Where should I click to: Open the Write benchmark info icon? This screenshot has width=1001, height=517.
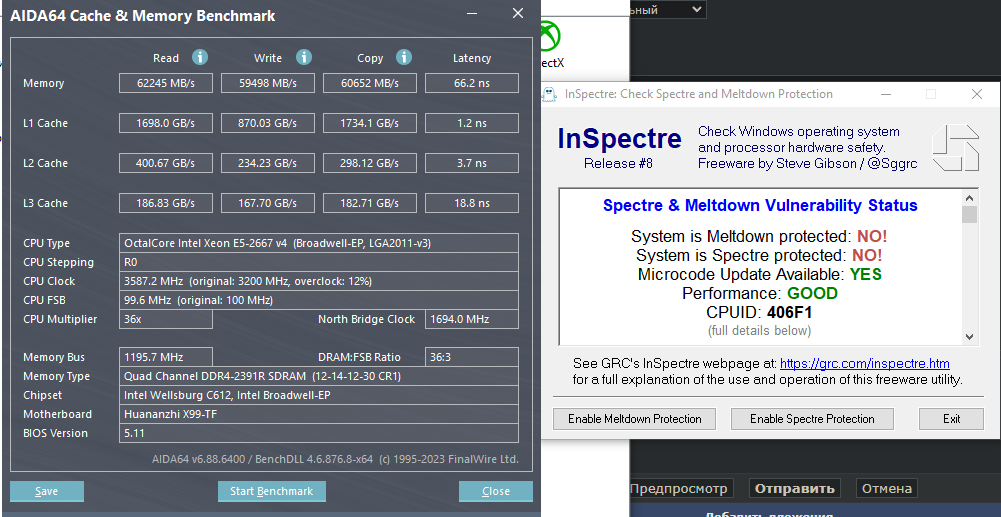click(304, 57)
